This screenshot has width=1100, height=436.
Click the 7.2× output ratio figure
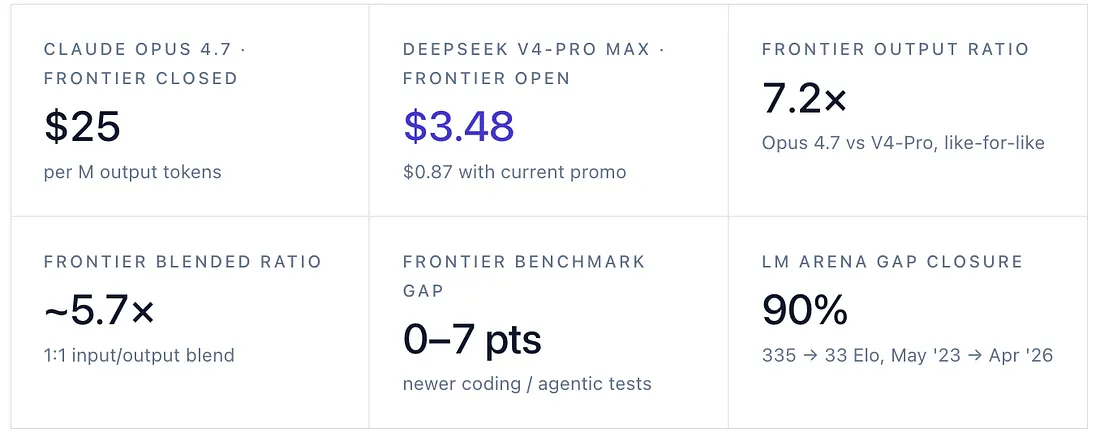(805, 98)
